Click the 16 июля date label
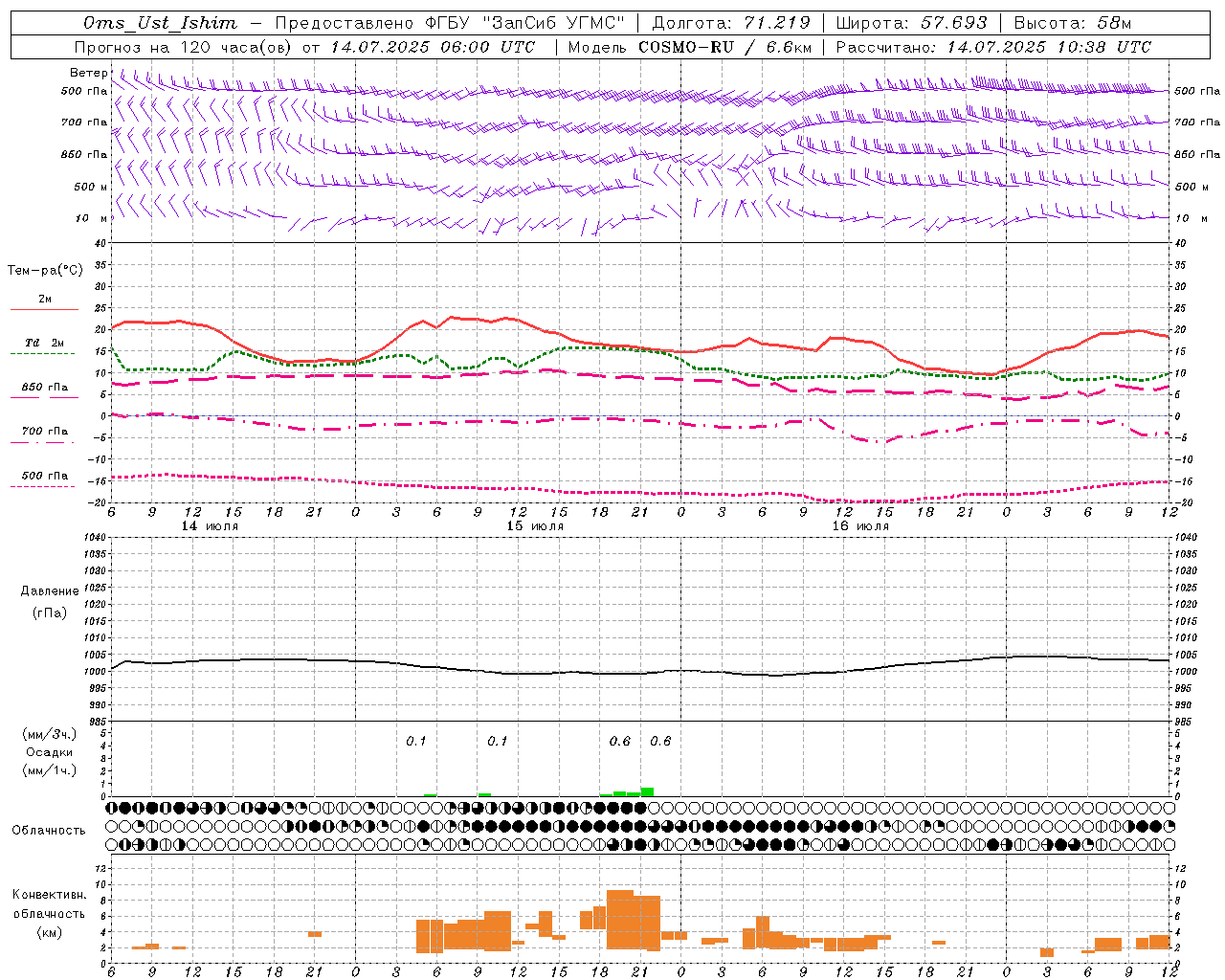1225x980 pixels. 859,526
